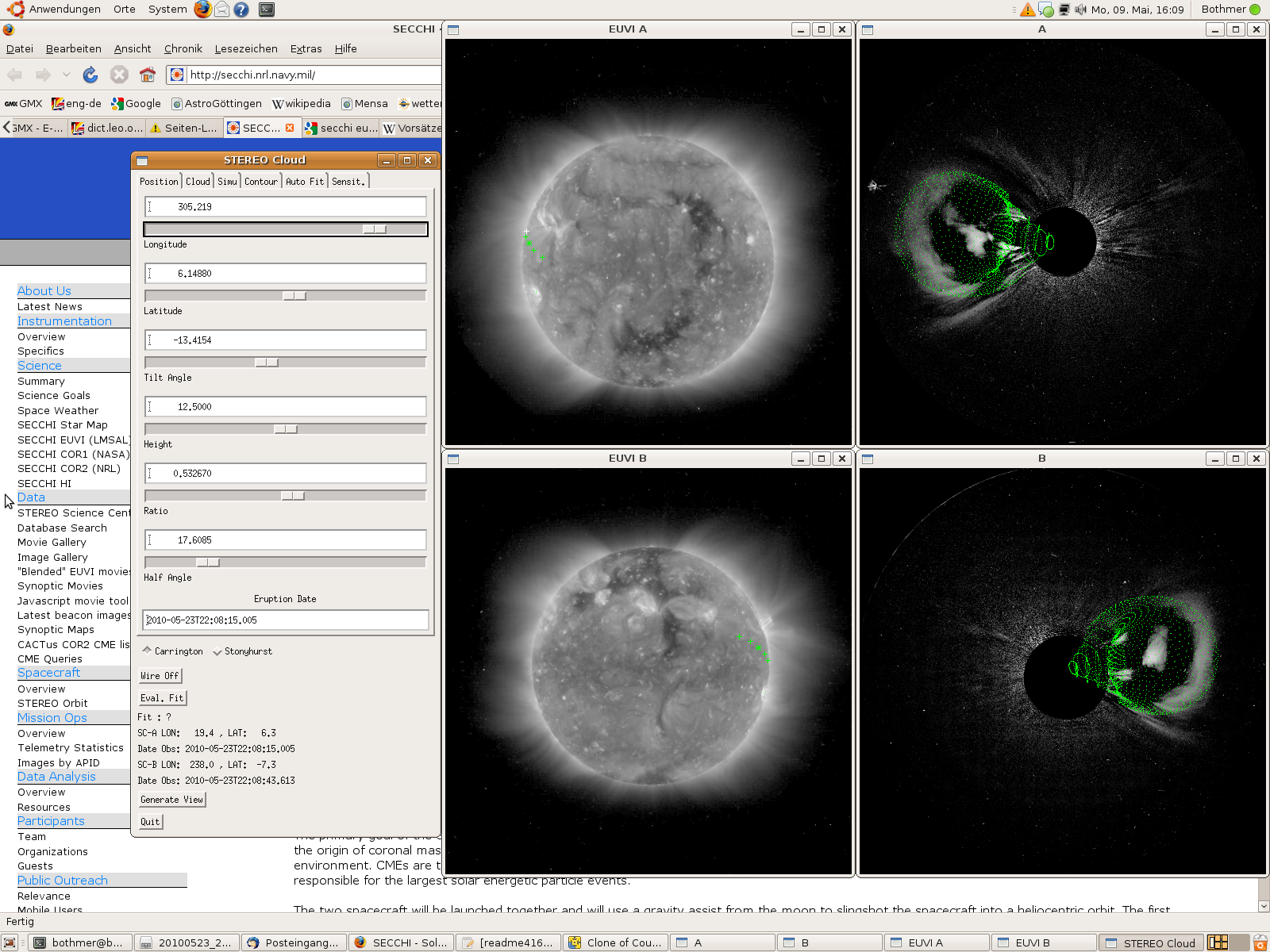
Task: Open the mail launcher in the top panel
Action: 222,10
